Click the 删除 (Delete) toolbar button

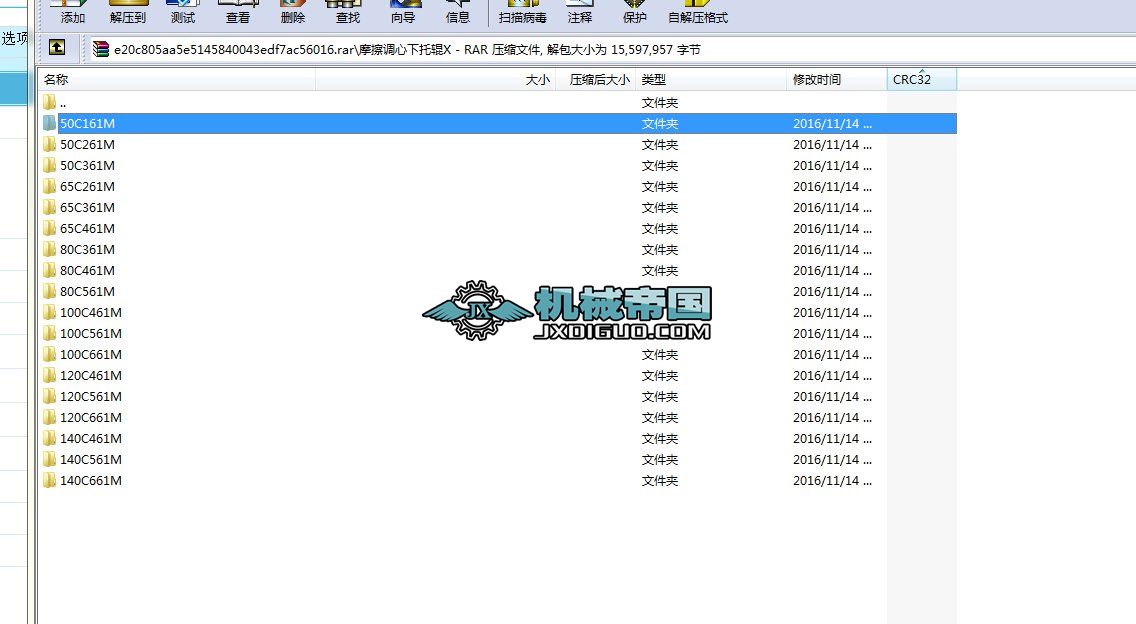coord(293,12)
